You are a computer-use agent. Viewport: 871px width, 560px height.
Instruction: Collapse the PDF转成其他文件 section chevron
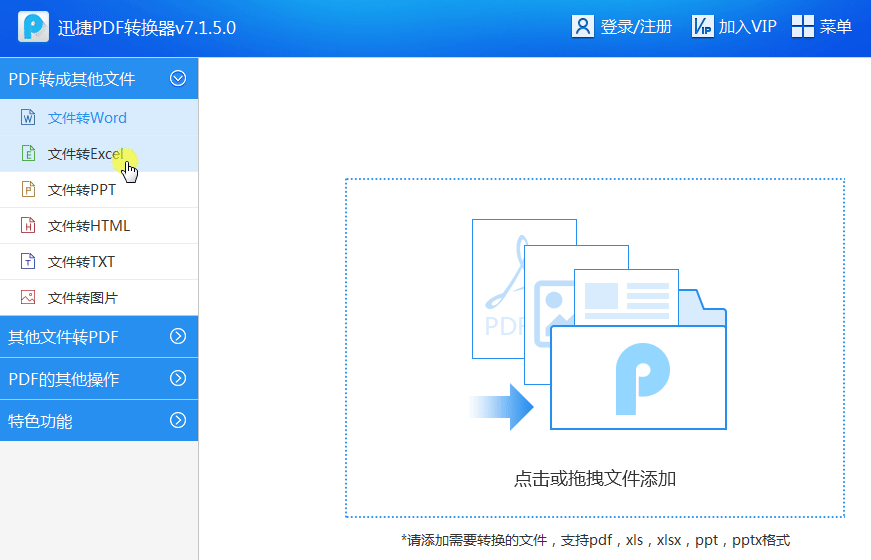178,78
